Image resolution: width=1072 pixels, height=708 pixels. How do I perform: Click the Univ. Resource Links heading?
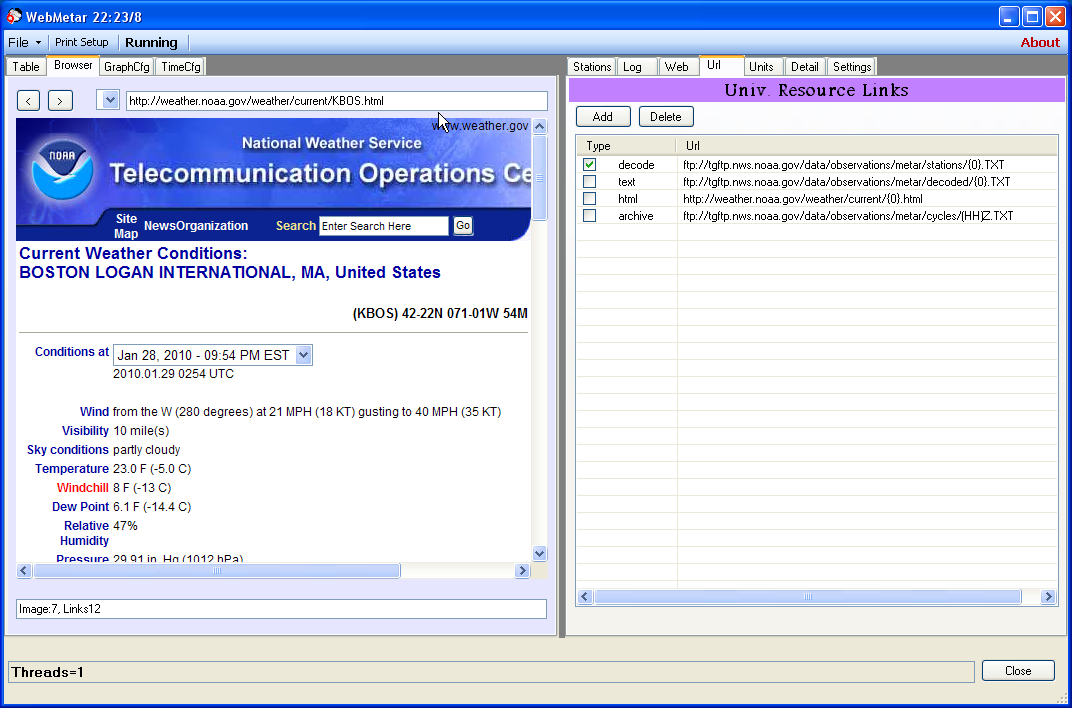(x=816, y=90)
